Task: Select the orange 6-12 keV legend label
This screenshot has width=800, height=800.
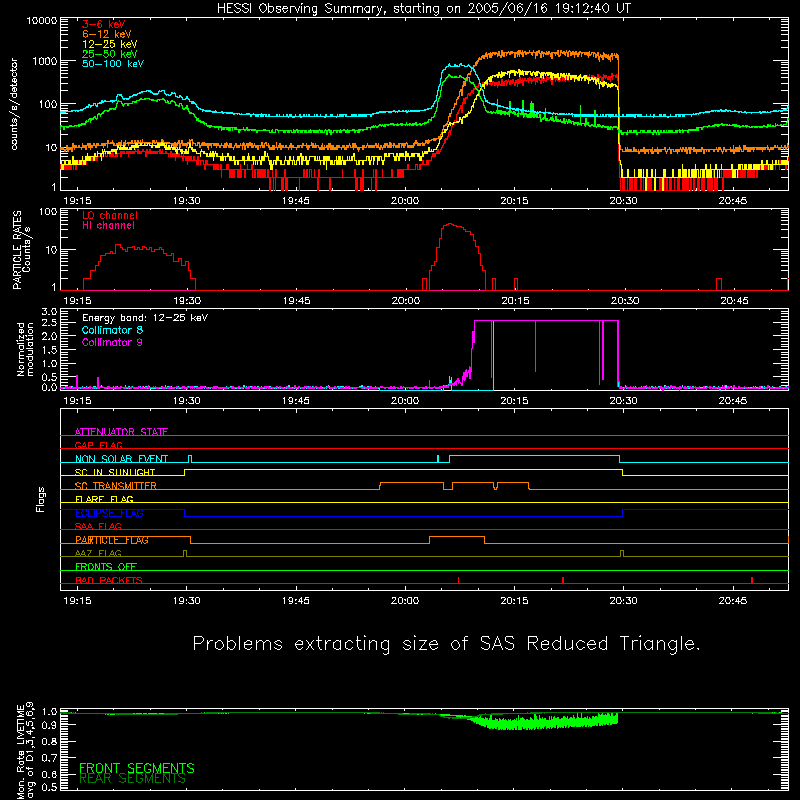Action: click(107, 34)
